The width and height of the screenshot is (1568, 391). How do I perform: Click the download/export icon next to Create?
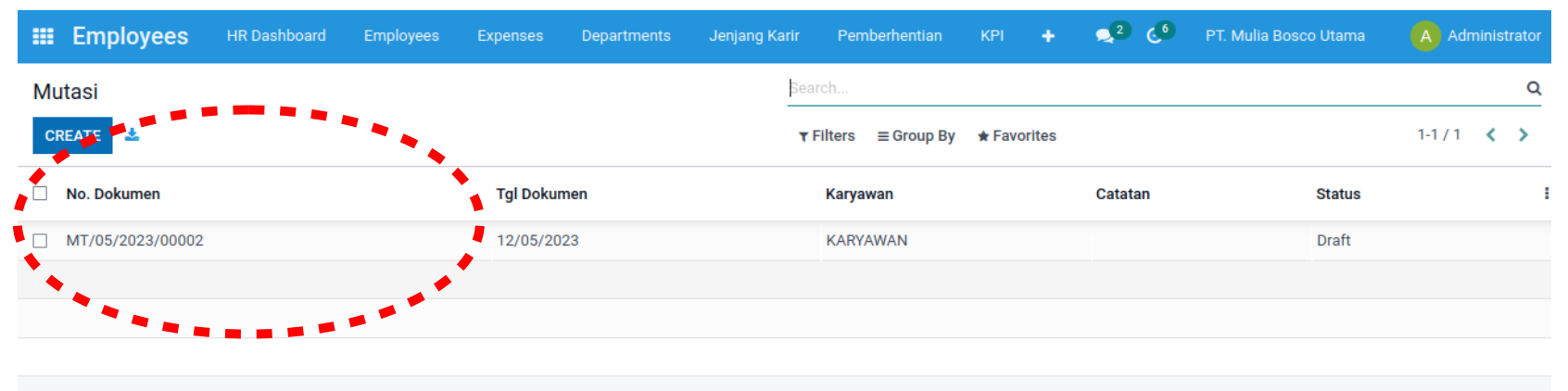(132, 135)
